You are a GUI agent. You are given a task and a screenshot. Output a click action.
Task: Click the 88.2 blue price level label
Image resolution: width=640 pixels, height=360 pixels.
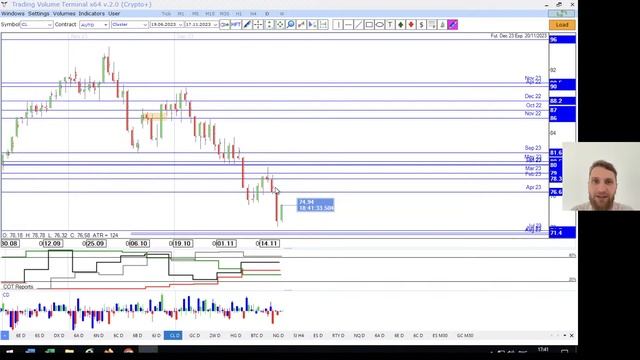562,101
